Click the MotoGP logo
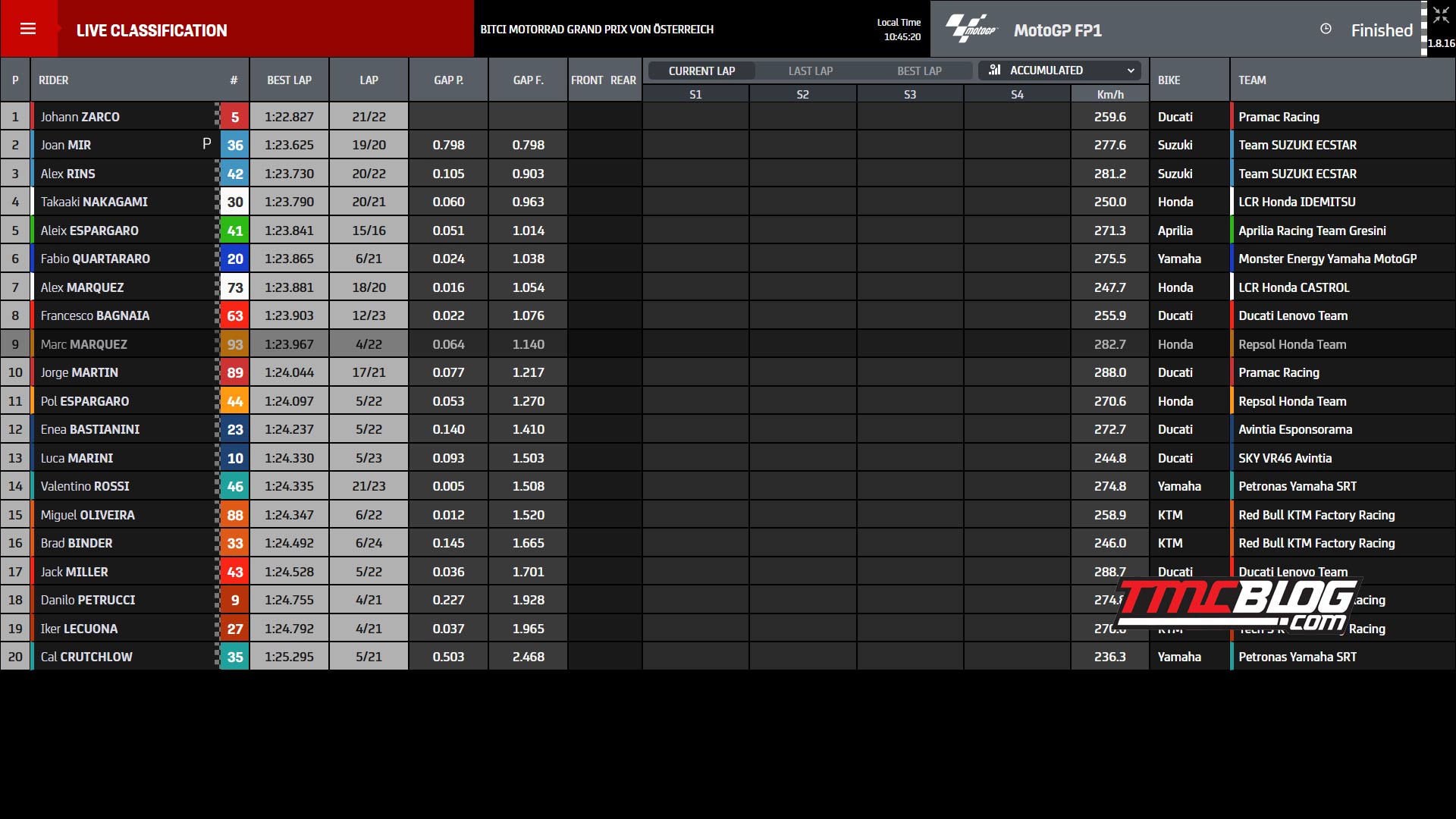Image resolution: width=1456 pixels, height=819 pixels. 971,29
